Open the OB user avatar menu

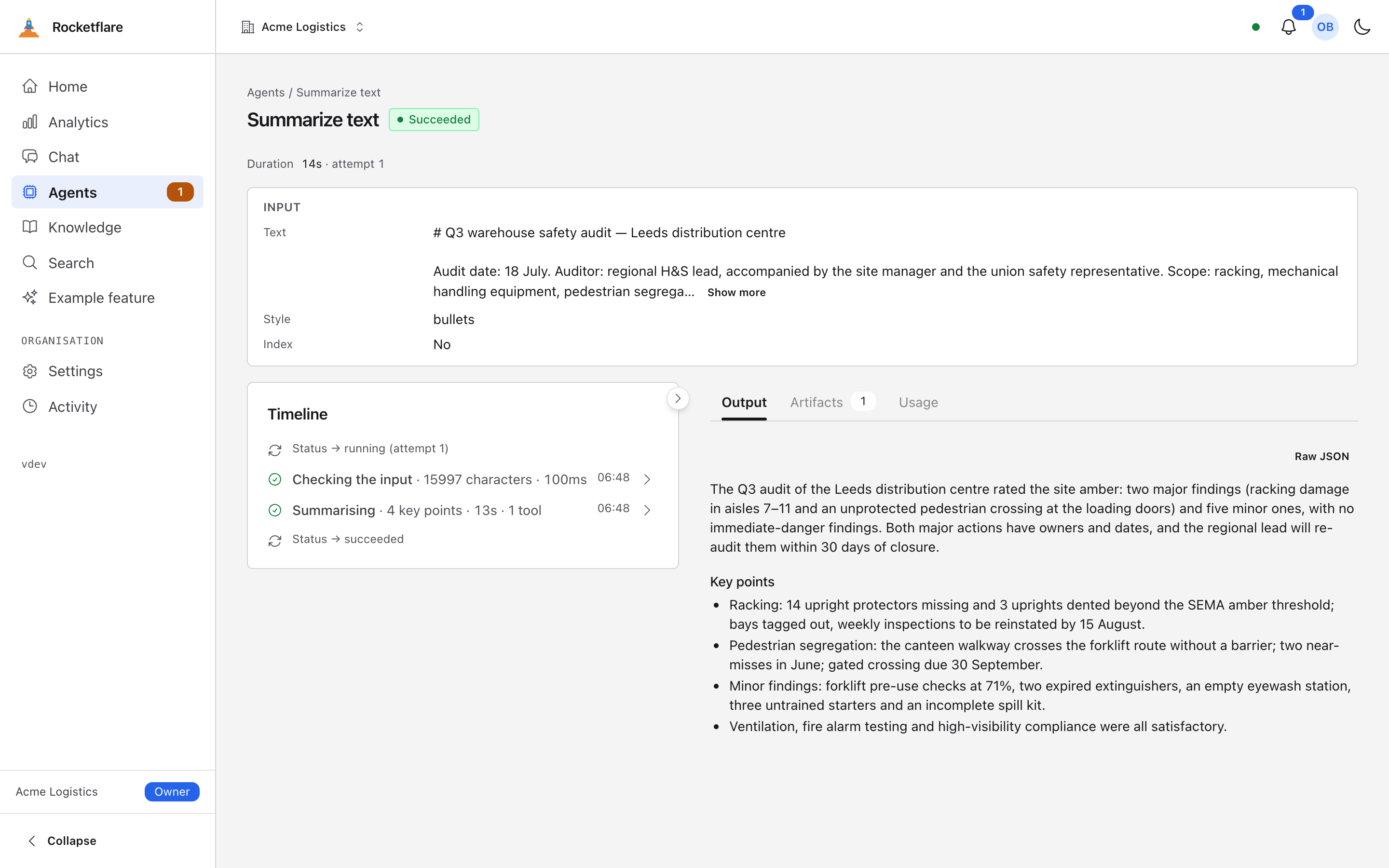(1325, 27)
